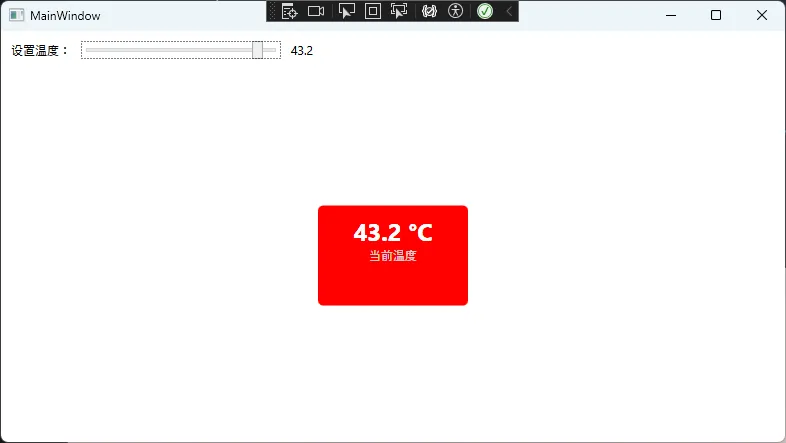This screenshot has width=786, height=443.
Task: Toggle Display Layout Adorners square icon
Action: coord(372,11)
